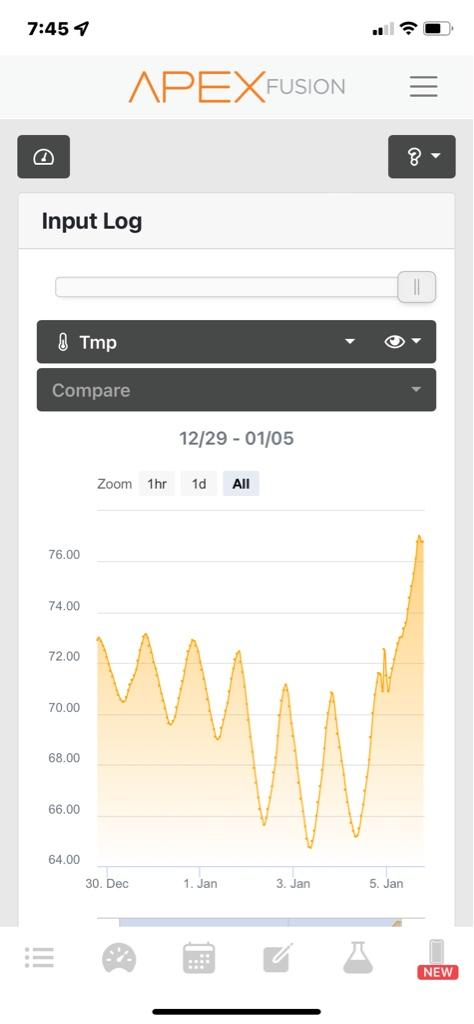Tap the list icon in the bottom bar
Image resolution: width=474 pixels, height=1024 pixels.
pyautogui.click(x=39, y=957)
